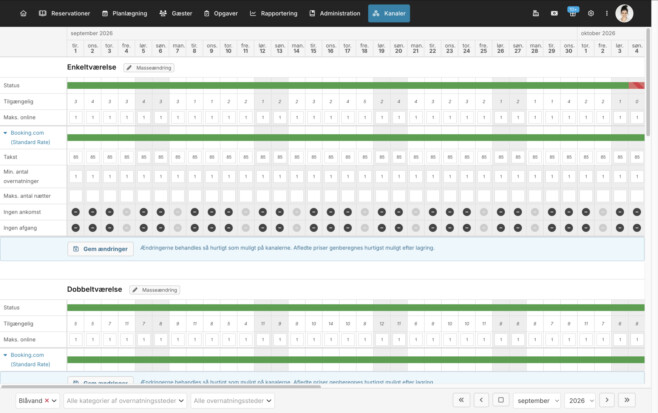The width and height of the screenshot is (658, 413).
Task: Go to previous period with single left arrow
Action: click(x=481, y=400)
